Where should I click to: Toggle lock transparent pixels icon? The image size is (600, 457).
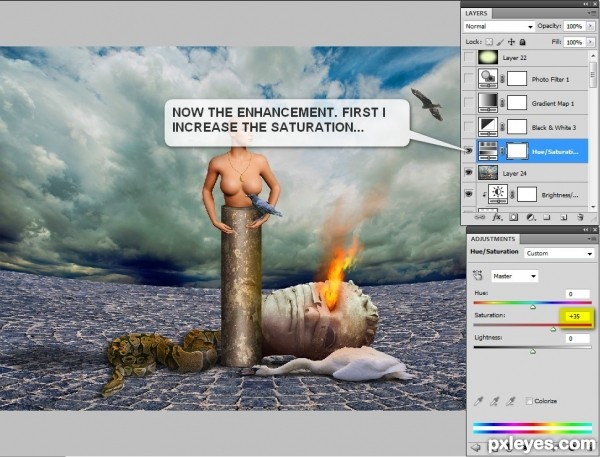click(489, 42)
